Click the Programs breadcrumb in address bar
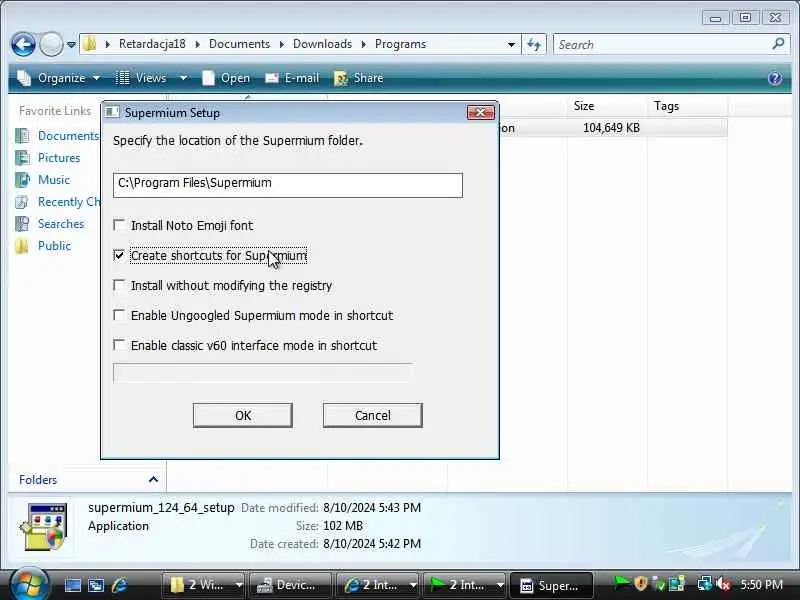Viewport: 800px width, 600px height. pos(401,44)
